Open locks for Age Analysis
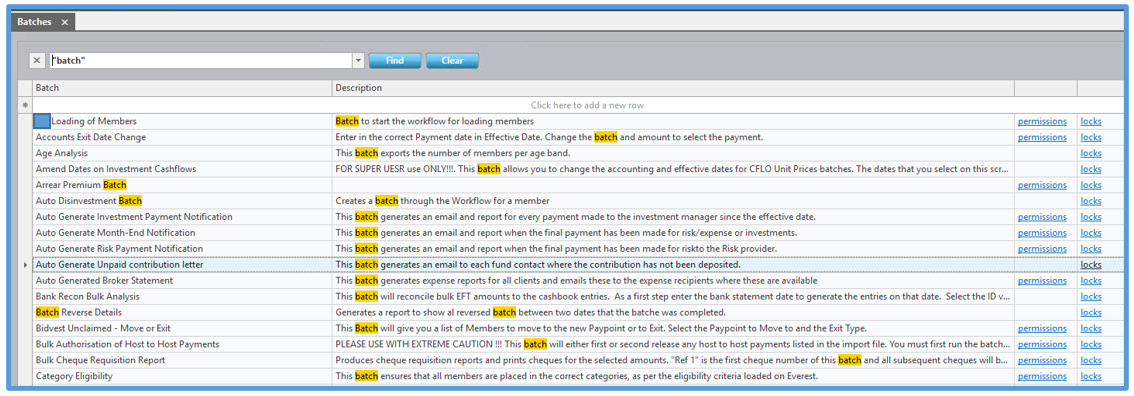Screen dimensions: 1134x396 coord(1091,153)
